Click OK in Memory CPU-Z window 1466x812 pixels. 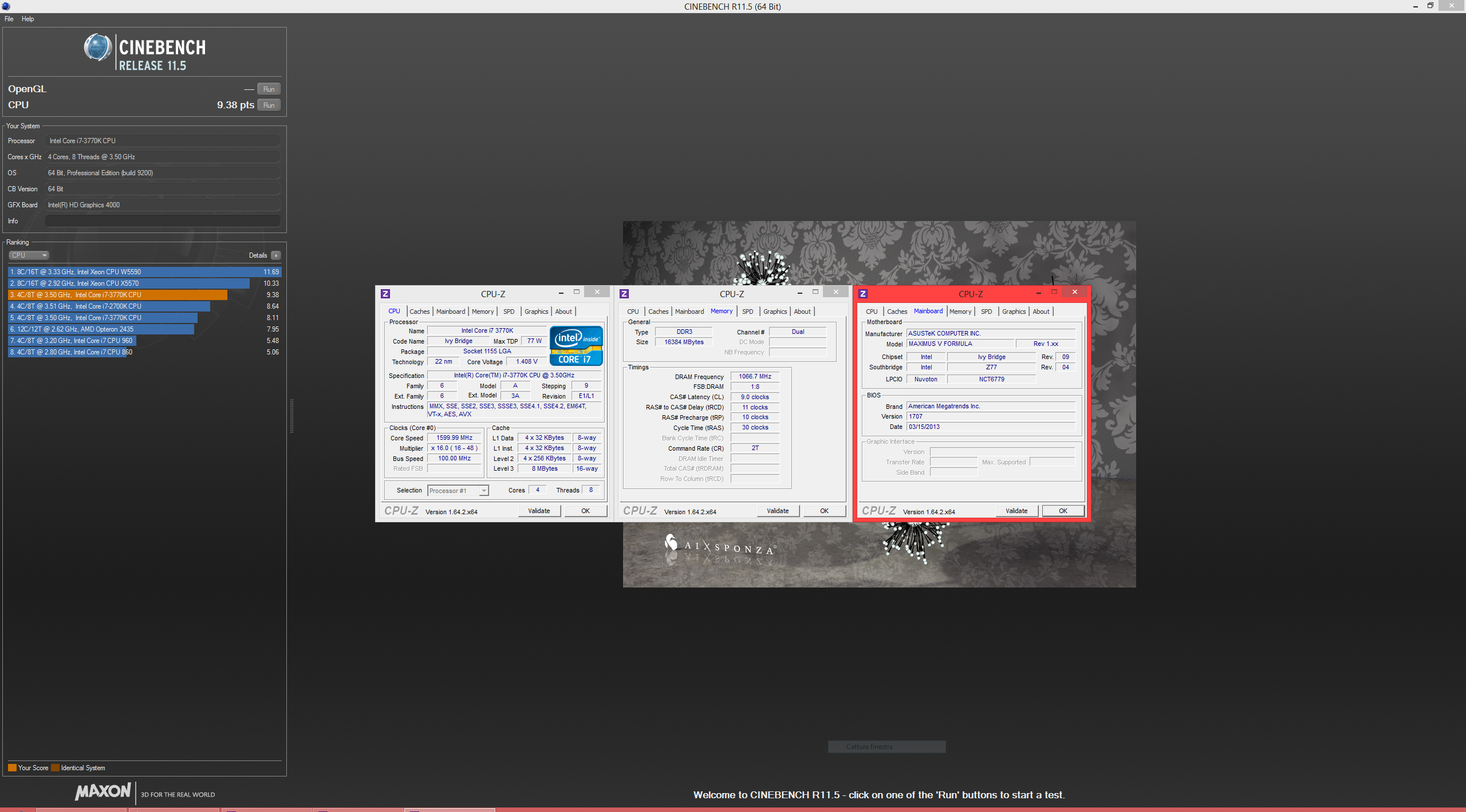[825, 511]
